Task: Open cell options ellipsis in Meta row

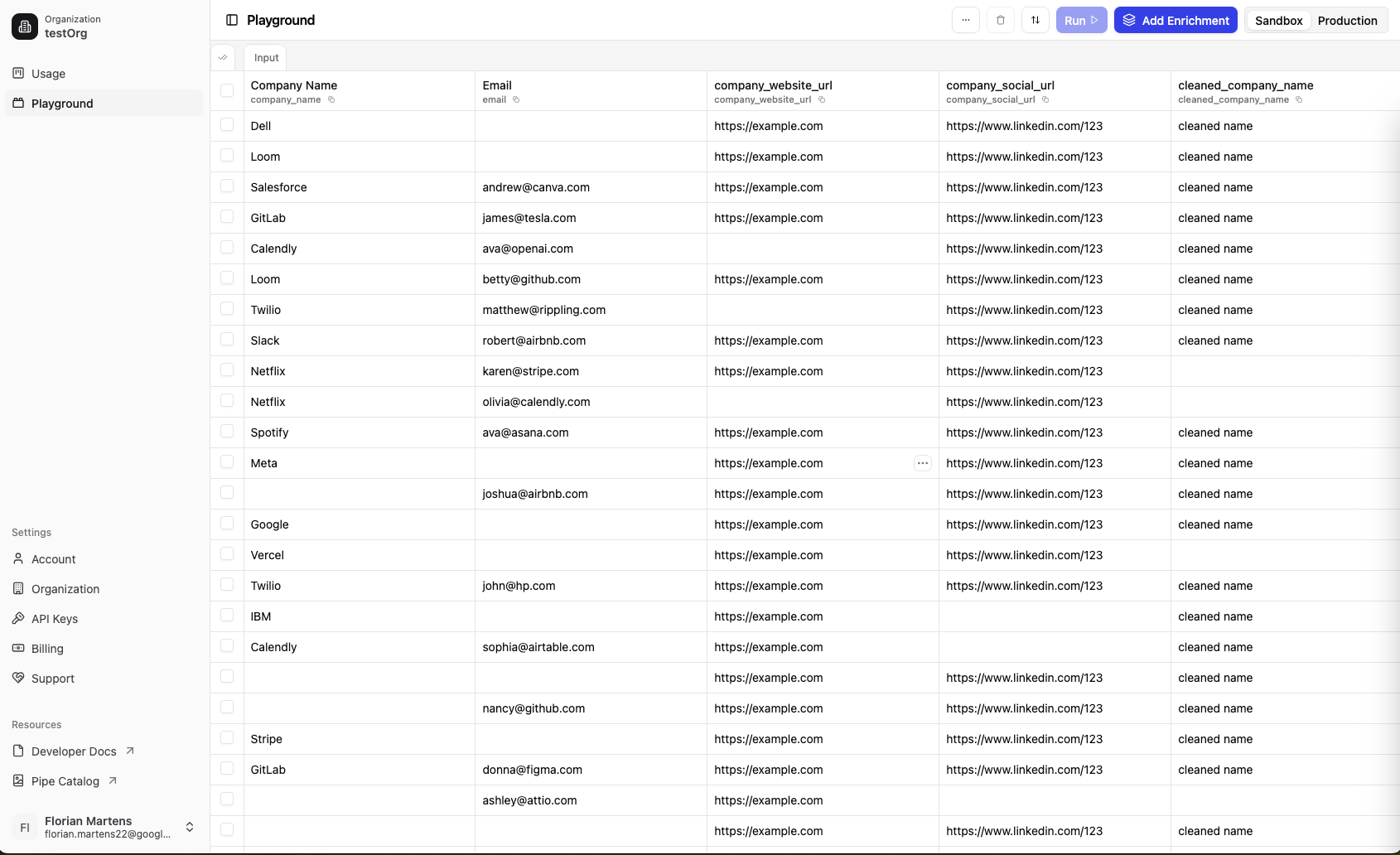Action: [x=923, y=463]
